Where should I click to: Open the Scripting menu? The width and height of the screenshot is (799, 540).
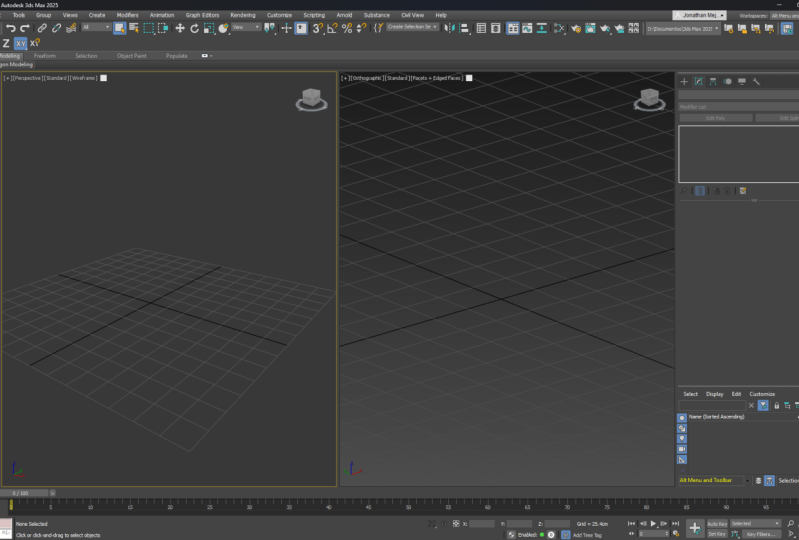point(314,15)
